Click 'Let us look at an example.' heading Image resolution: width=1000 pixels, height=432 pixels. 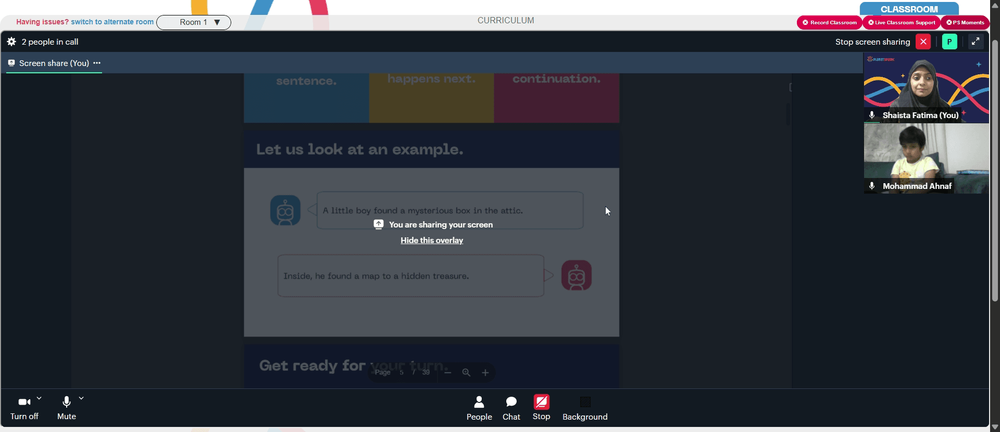pos(360,150)
